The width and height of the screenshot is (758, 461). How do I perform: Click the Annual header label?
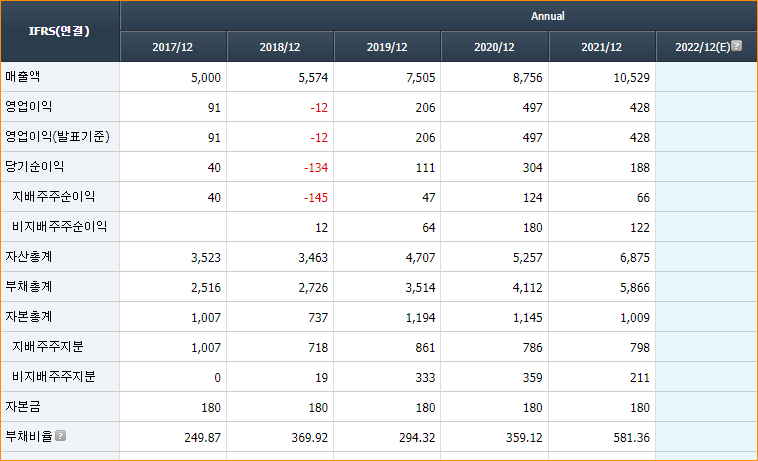[548, 16]
